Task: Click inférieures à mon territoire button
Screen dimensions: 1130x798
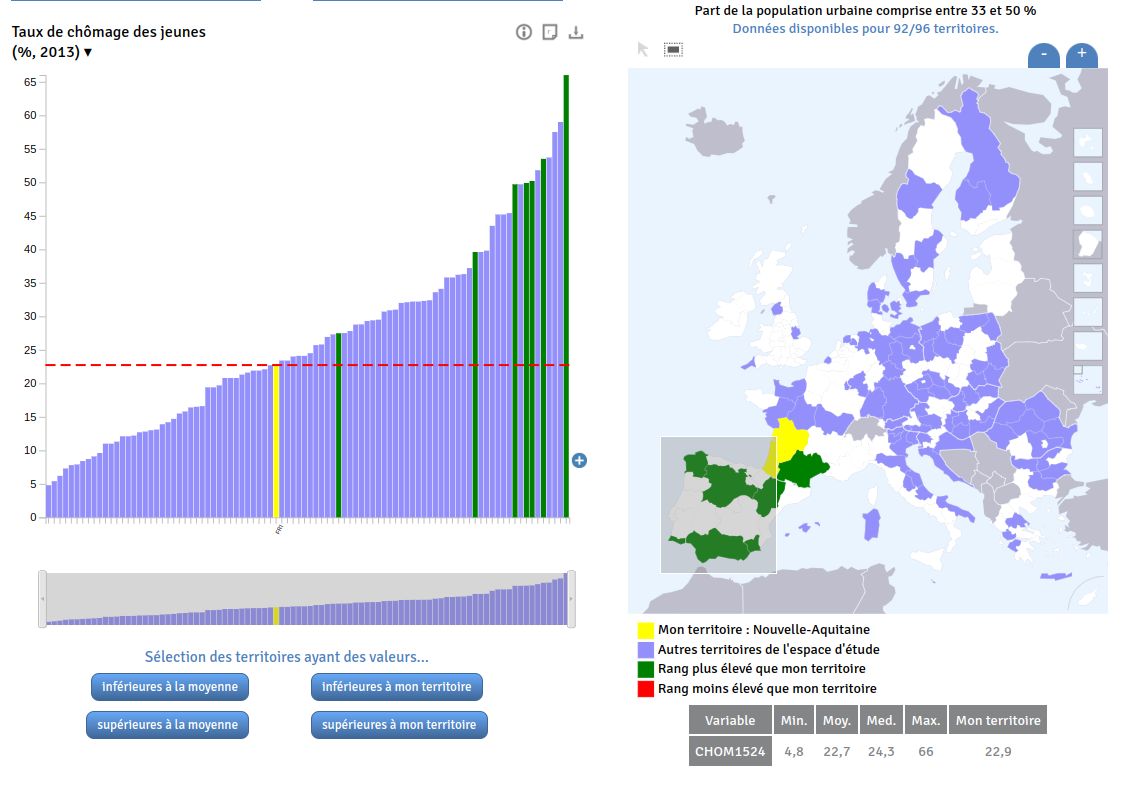Action: (397, 687)
